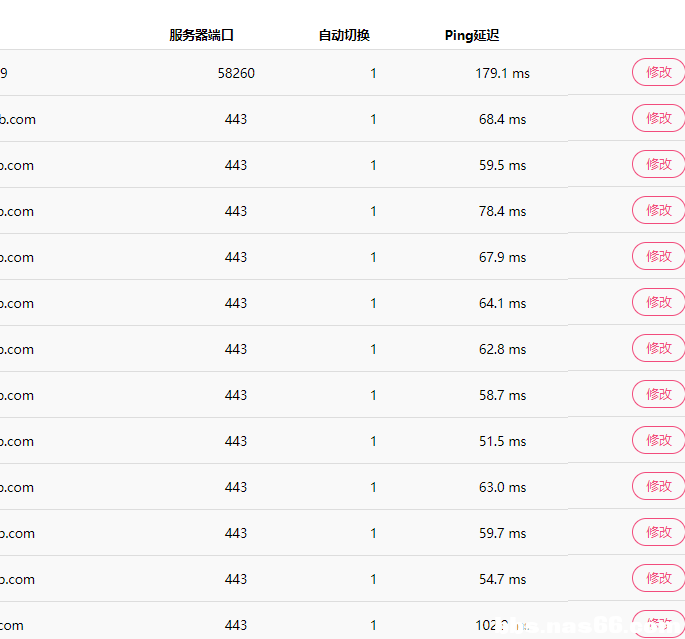Modify the row showing 63.0 ms

(658, 486)
